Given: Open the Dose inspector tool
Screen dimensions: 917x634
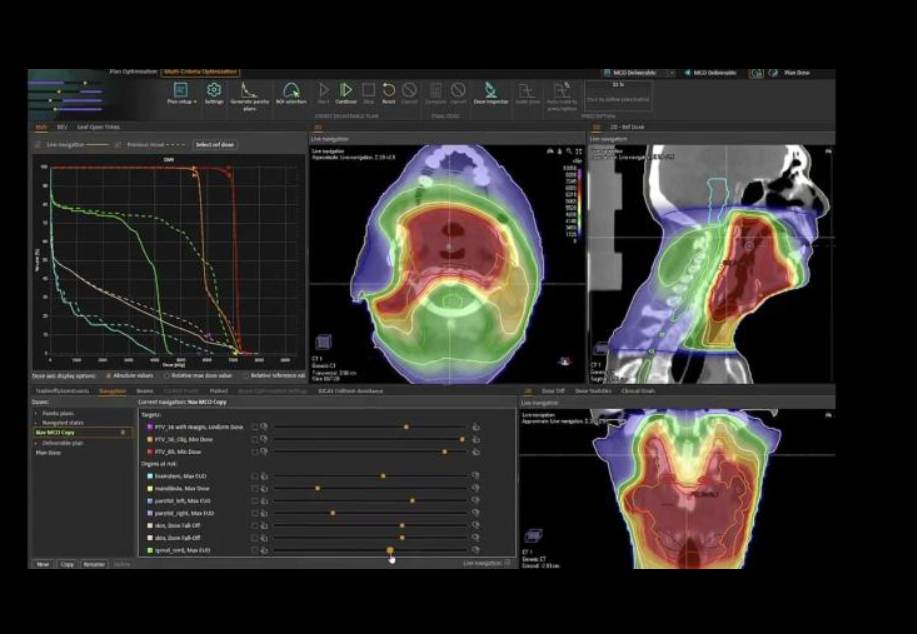Looking at the screenshot, I should tap(492, 92).
